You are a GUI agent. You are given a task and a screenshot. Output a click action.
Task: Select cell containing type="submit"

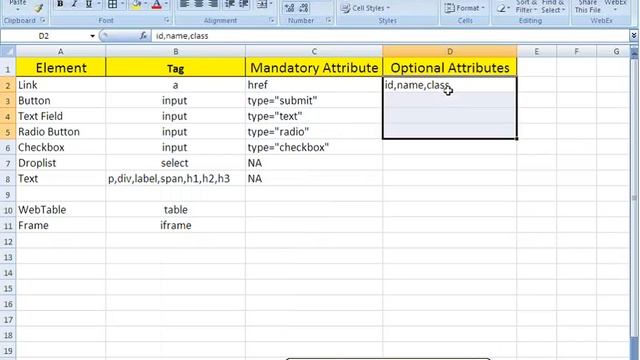[314, 100]
